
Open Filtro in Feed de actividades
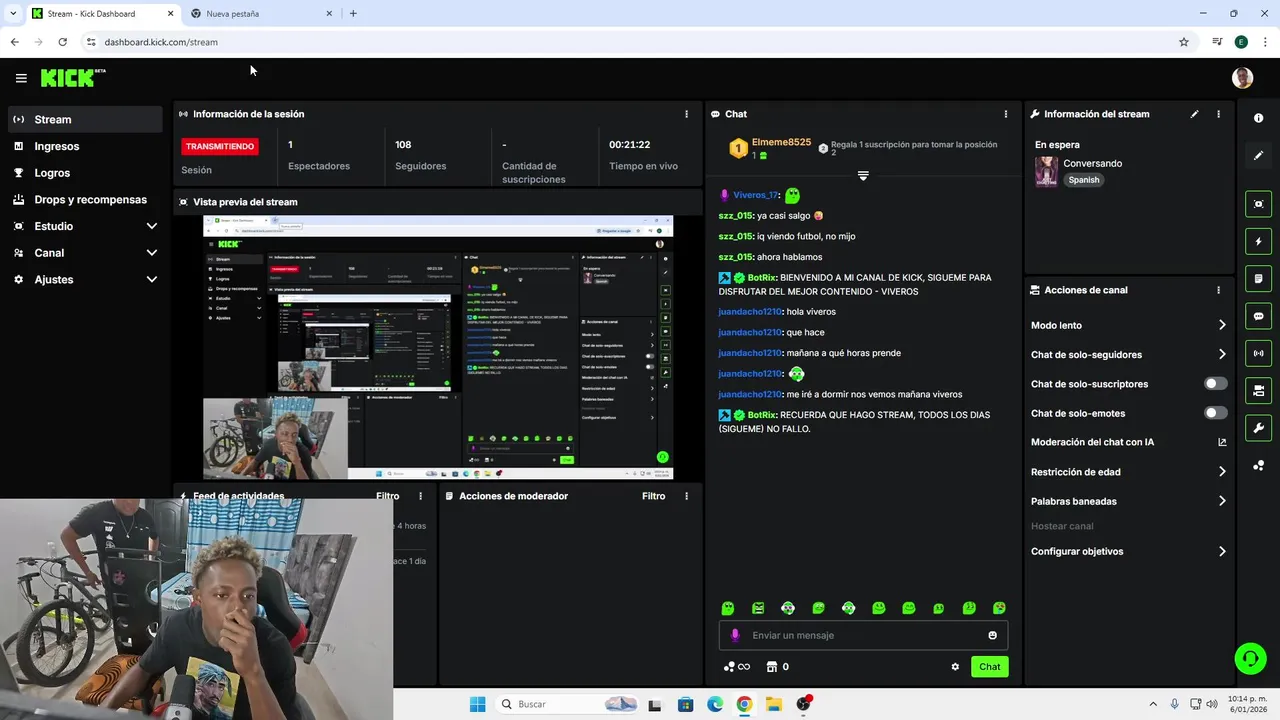387,496
